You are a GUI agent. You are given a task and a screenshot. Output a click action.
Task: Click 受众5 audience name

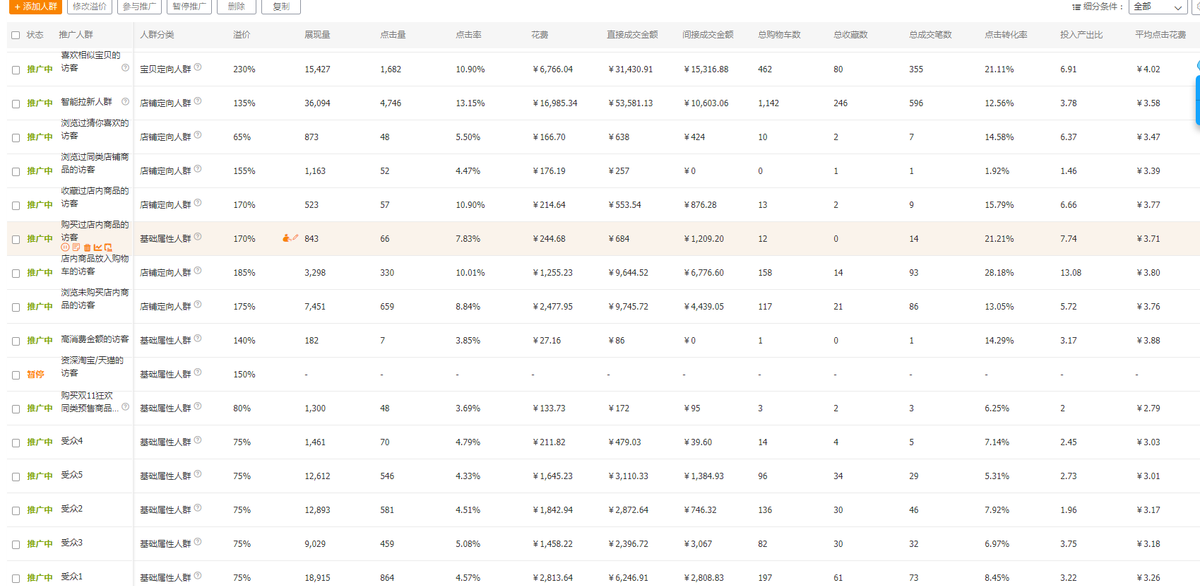[71, 475]
